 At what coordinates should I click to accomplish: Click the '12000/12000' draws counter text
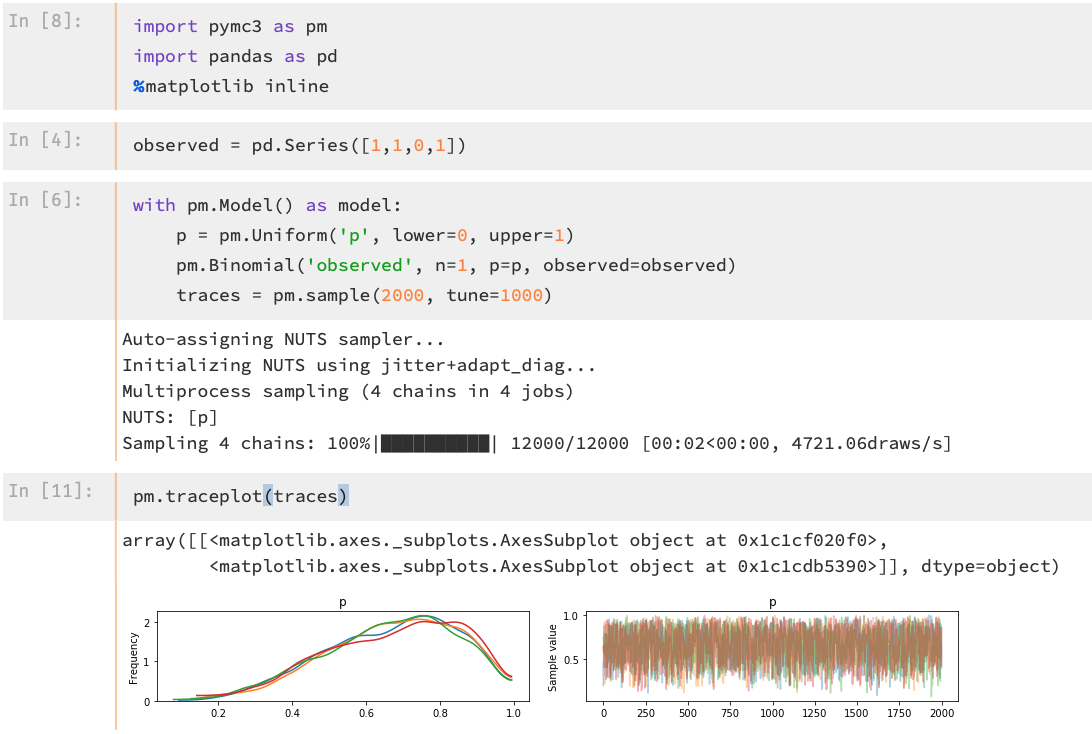coord(570,444)
